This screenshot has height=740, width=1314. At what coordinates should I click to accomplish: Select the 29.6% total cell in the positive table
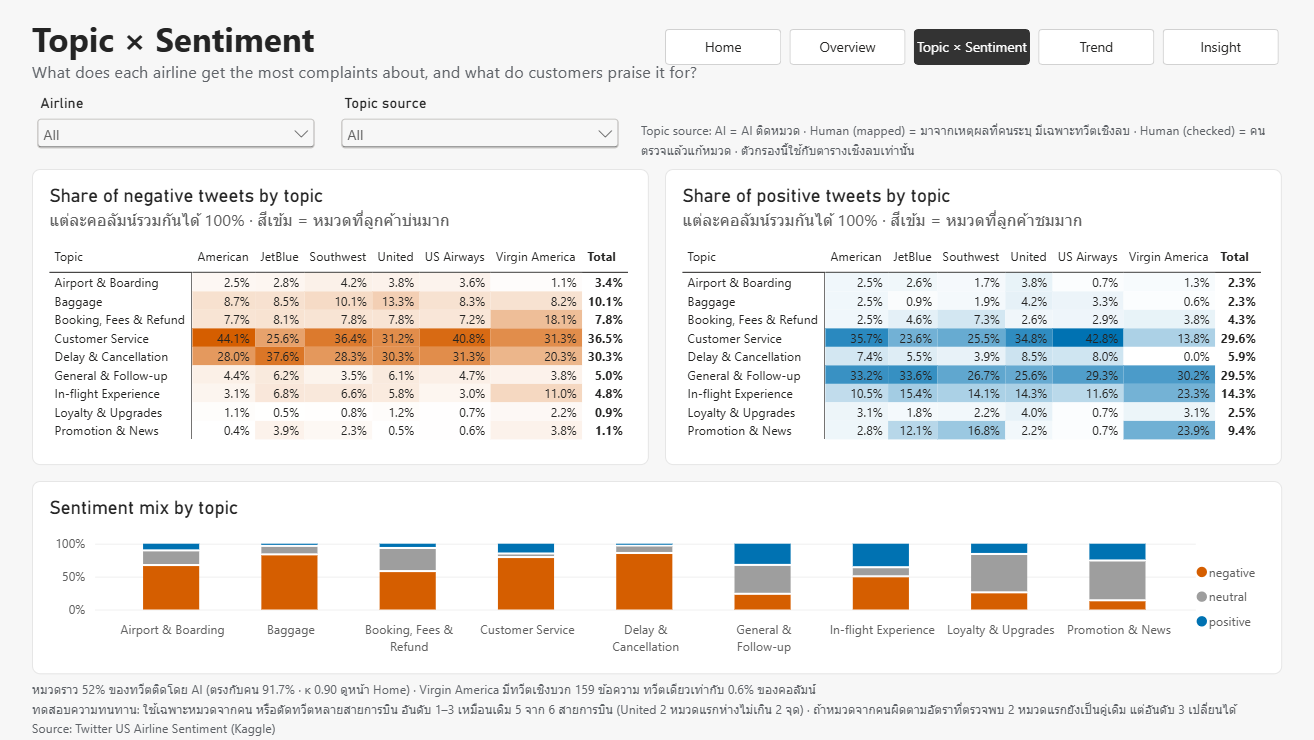[x=1238, y=339]
